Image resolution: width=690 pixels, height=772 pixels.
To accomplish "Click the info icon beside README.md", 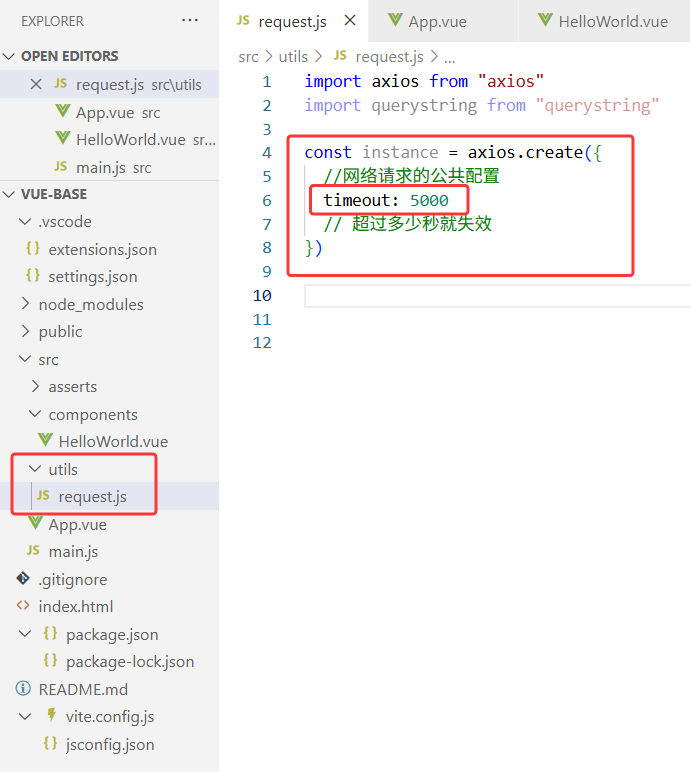I will [x=23, y=688].
